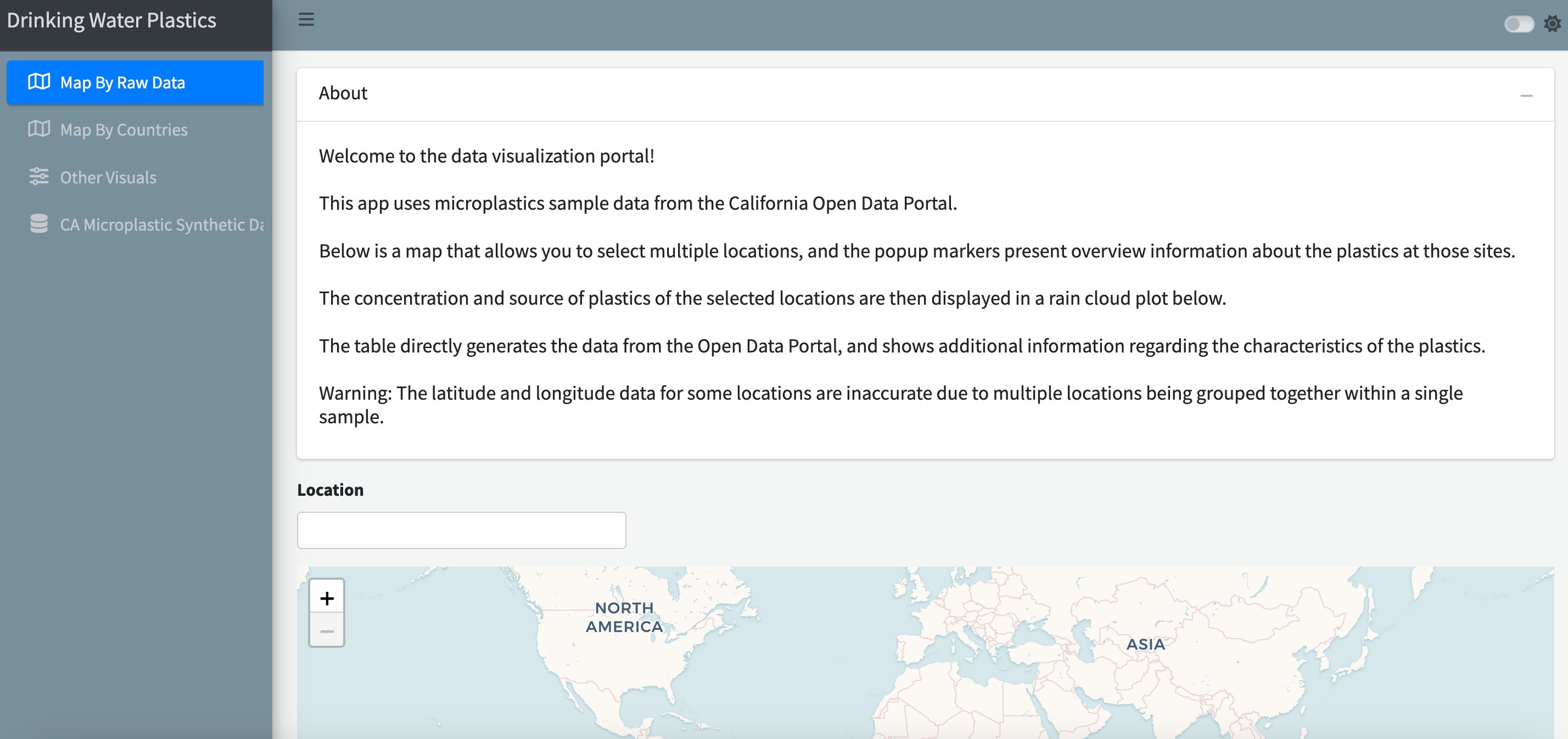Zoom out the map with minus button
Viewport: 1568px width, 739px height.
327,631
